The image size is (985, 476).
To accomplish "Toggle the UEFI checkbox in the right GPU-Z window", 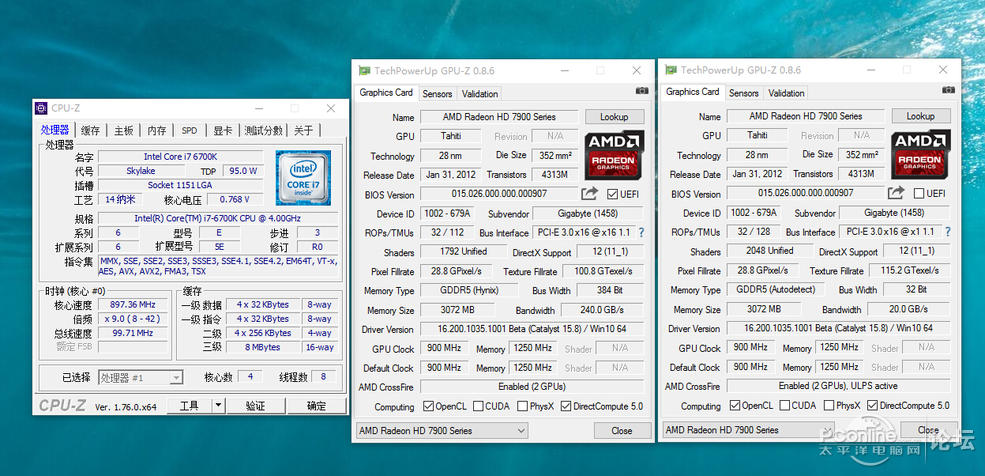I will click(919, 193).
